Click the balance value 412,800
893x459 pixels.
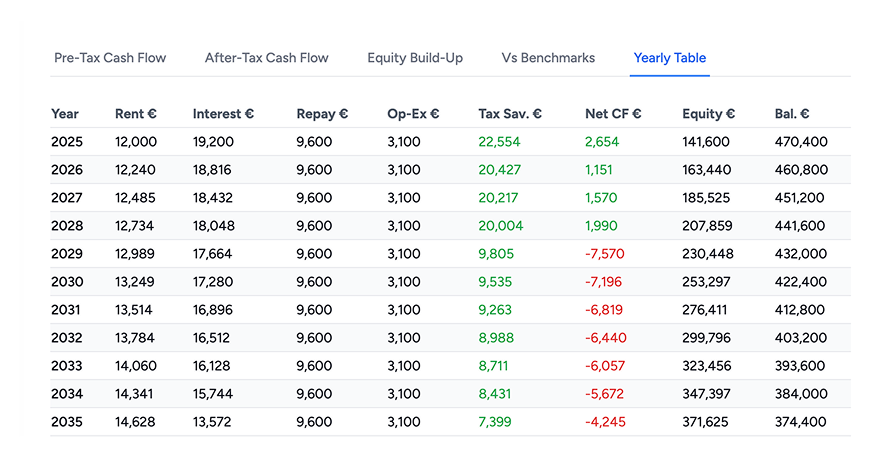800,310
